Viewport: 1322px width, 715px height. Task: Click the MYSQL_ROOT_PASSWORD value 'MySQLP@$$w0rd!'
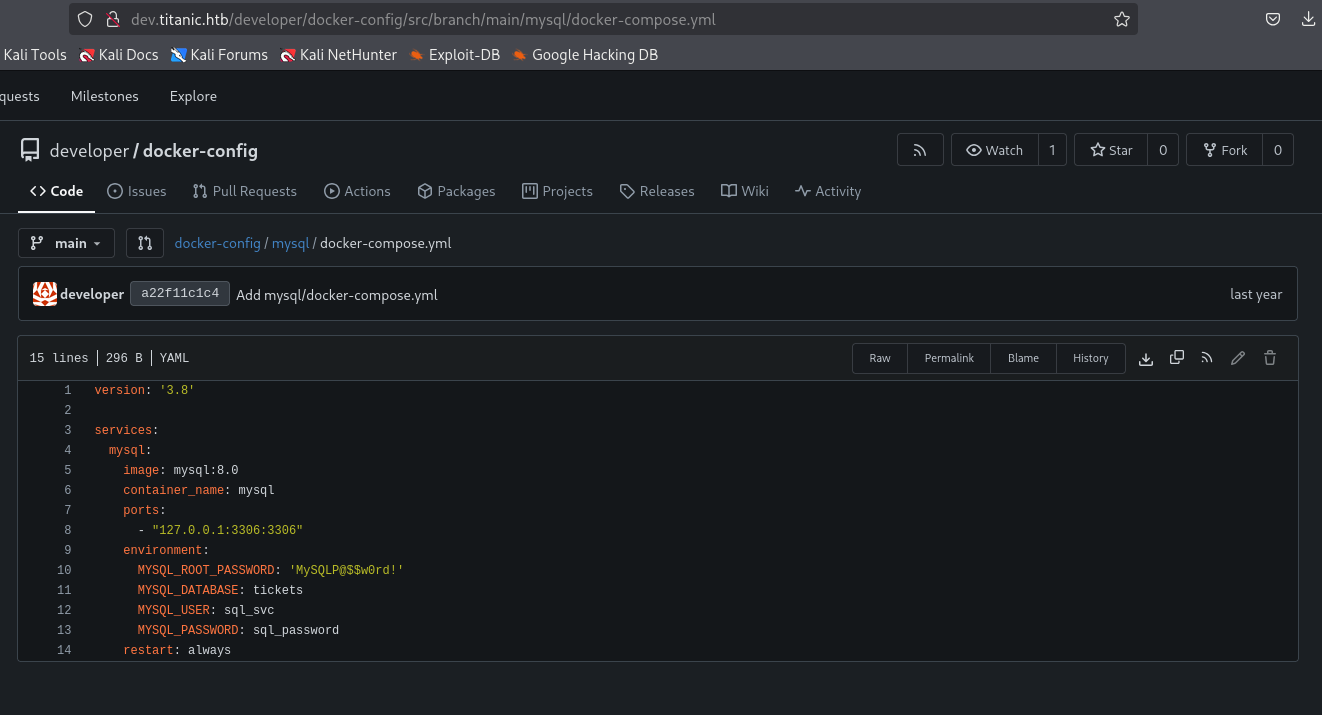(x=346, y=570)
